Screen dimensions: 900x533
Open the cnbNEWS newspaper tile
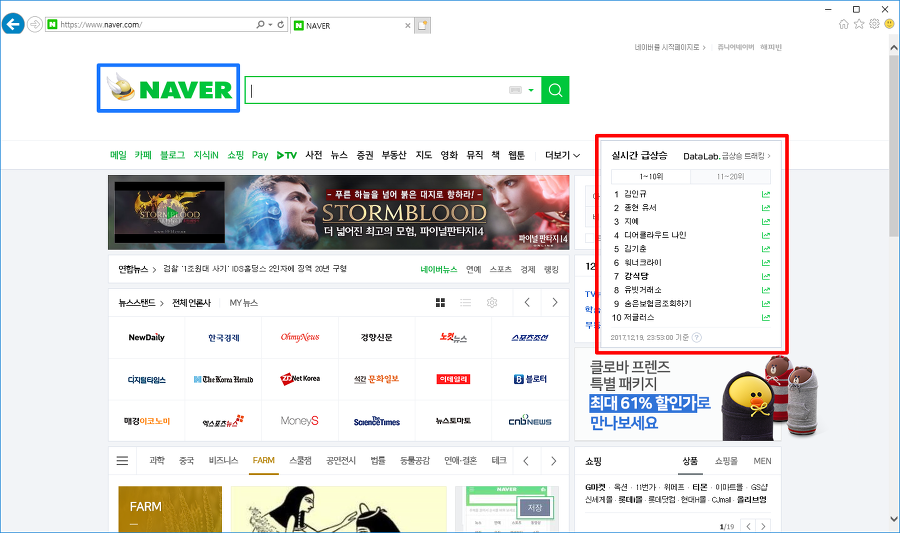[530, 421]
